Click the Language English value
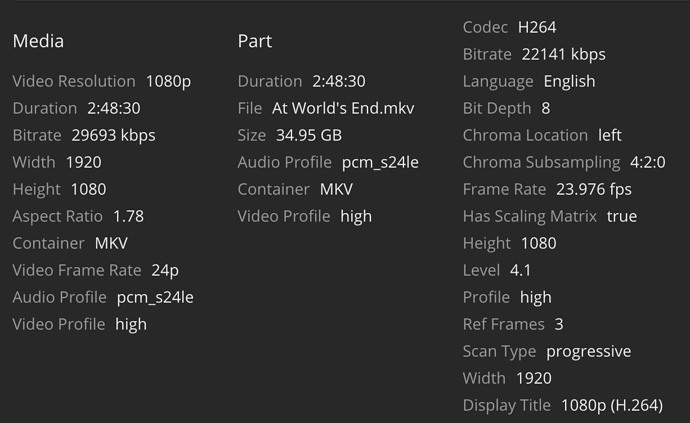Screen dimensions: 690x423 [x=569, y=81]
